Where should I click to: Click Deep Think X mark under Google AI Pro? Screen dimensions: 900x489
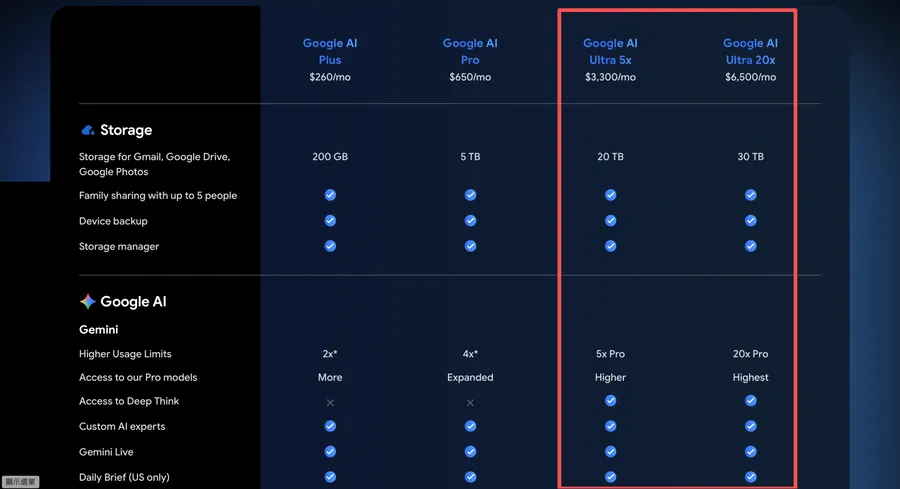(470, 403)
